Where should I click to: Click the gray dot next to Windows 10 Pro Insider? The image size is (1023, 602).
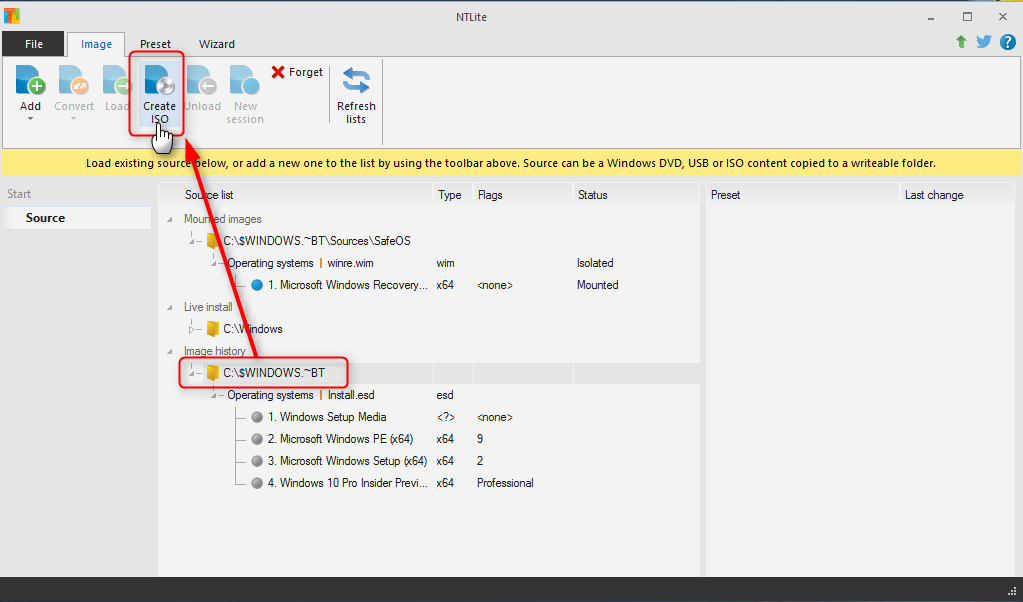(x=257, y=483)
